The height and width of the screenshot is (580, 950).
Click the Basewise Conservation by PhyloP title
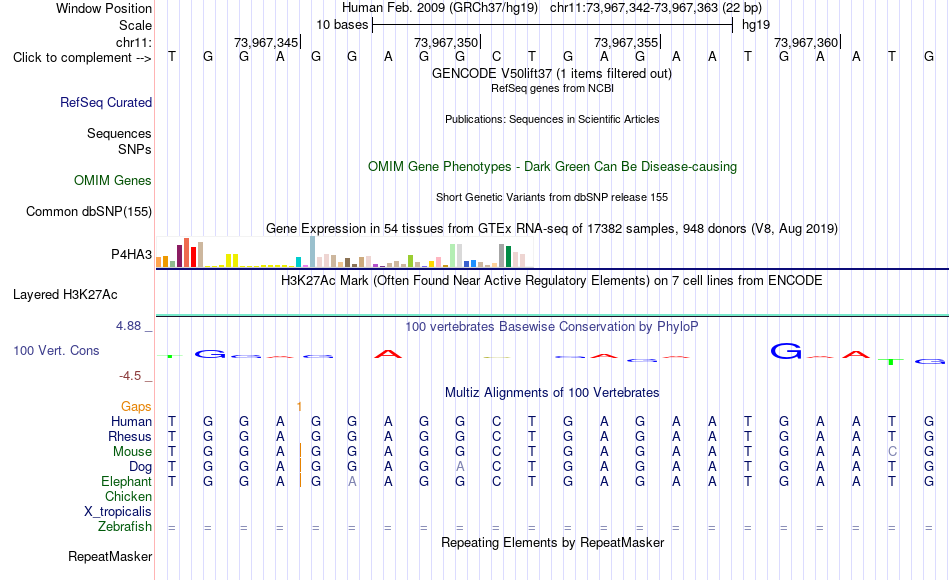[x=552, y=327]
